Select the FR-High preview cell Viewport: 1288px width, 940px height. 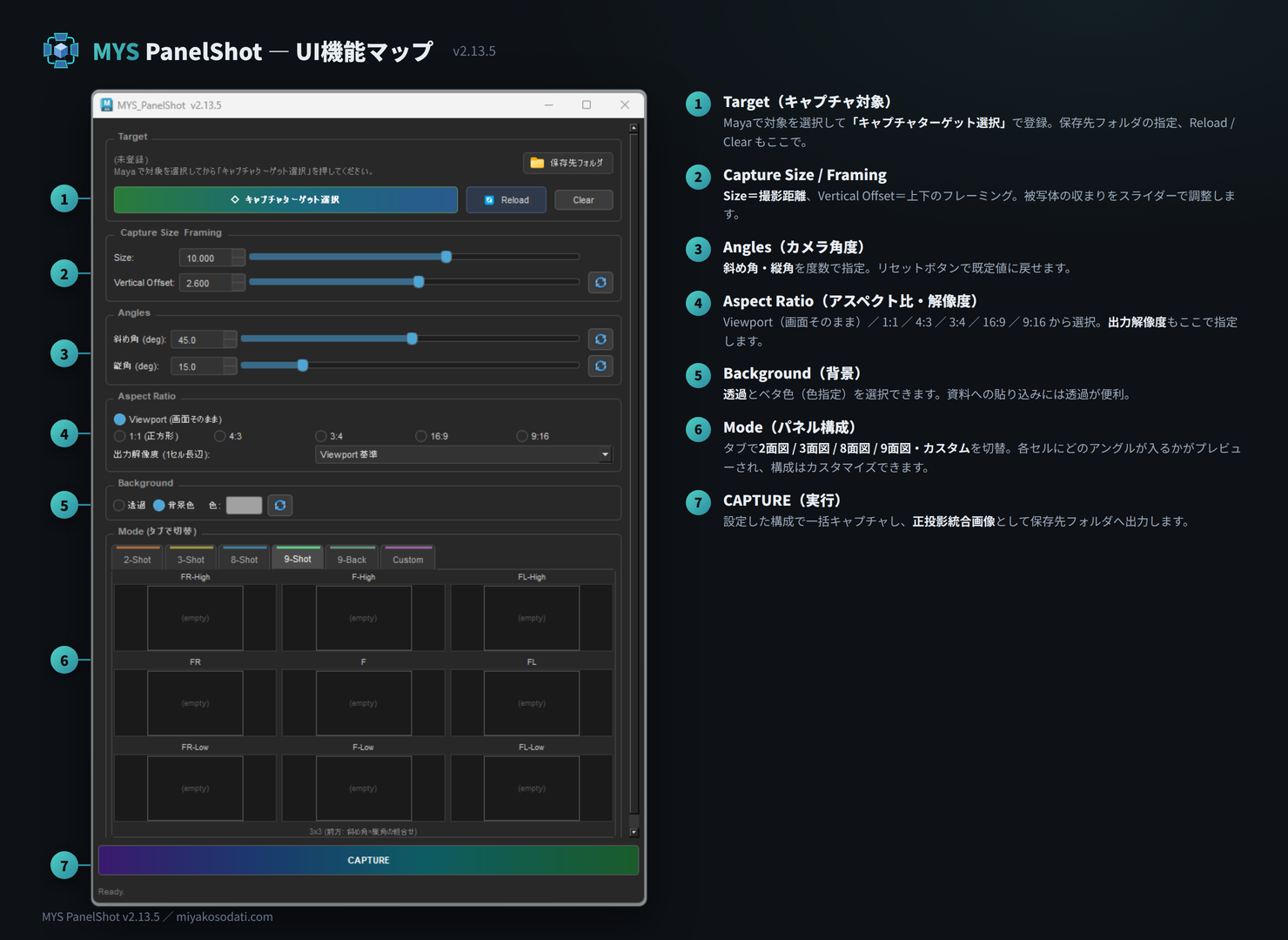[x=195, y=618]
